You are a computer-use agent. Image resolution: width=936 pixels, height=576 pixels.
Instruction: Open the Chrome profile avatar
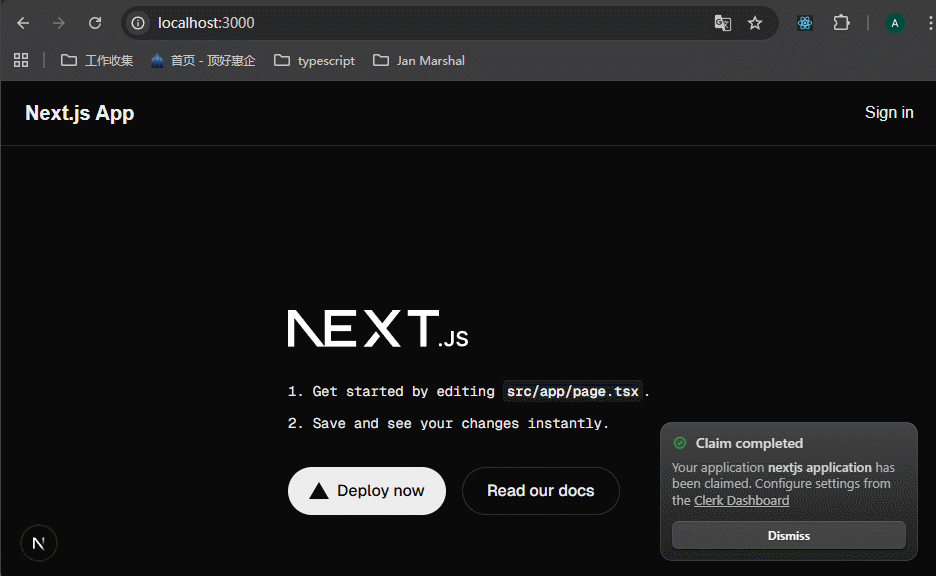(x=895, y=23)
